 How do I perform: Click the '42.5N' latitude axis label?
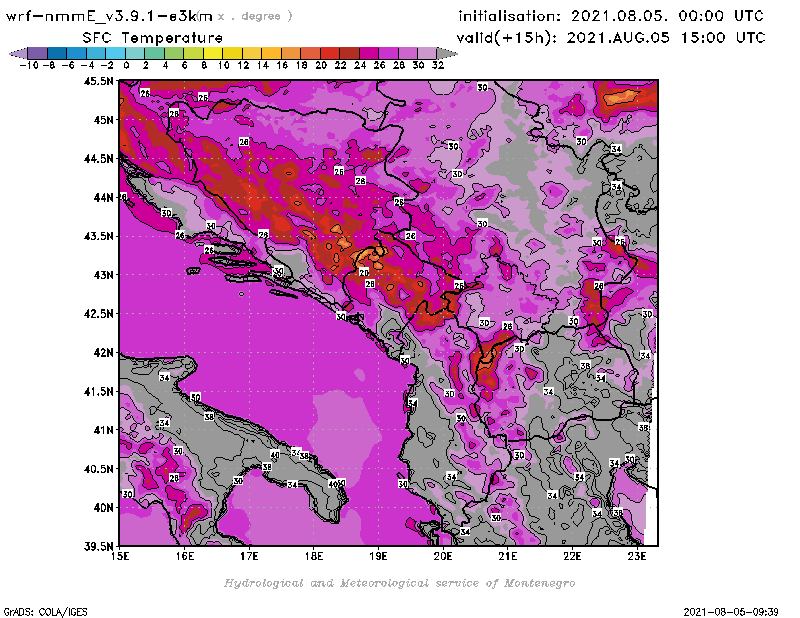tap(98, 314)
